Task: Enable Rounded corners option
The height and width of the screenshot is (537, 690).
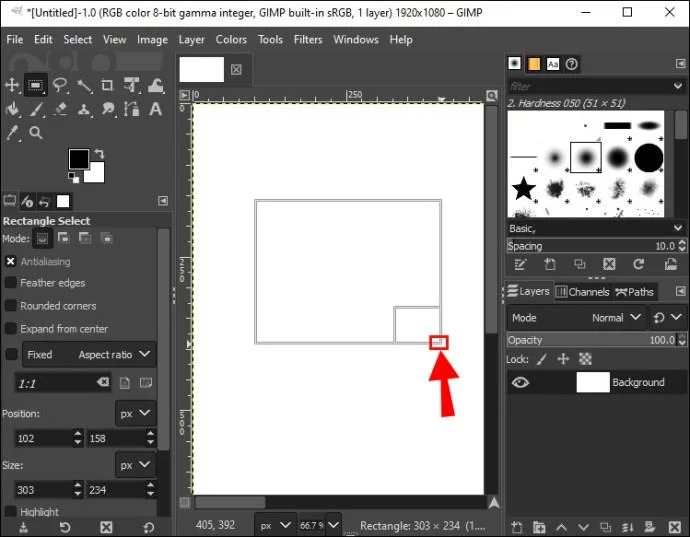Action: tap(11, 305)
